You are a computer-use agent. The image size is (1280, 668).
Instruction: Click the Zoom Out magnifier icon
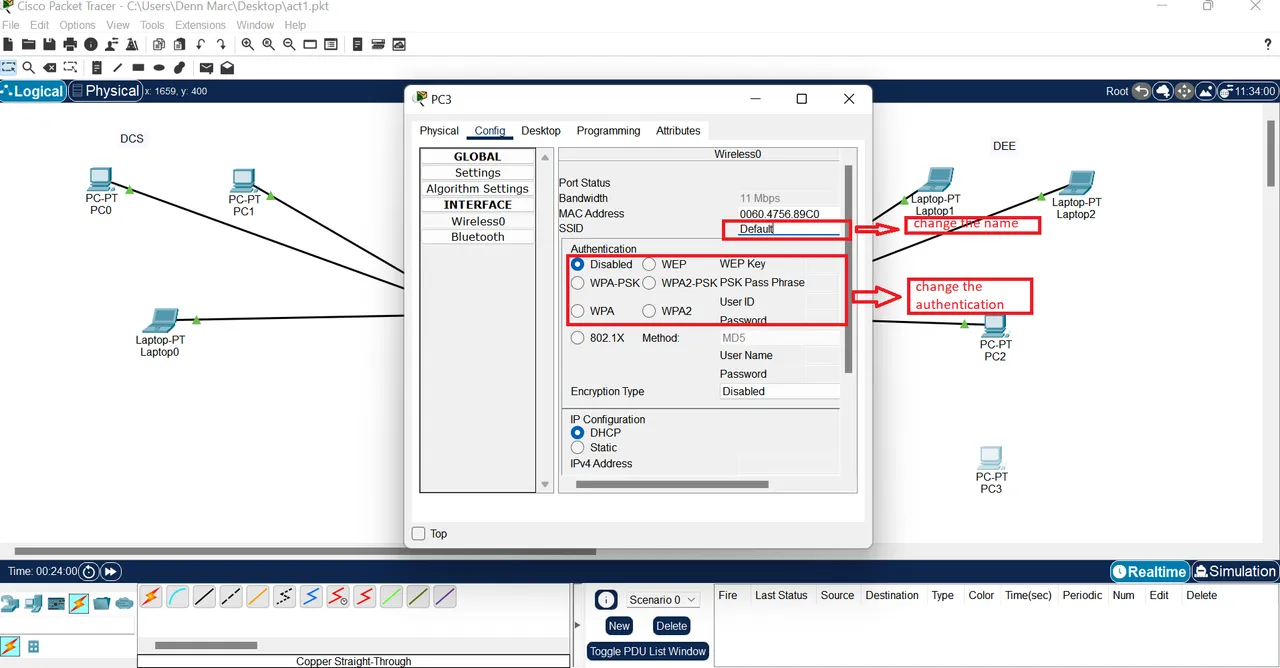289,44
